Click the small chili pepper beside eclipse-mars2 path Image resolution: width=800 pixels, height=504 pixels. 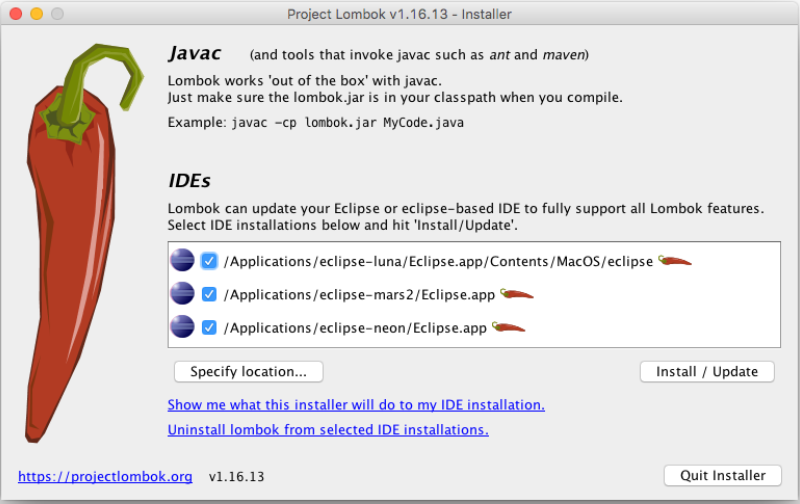(516, 294)
